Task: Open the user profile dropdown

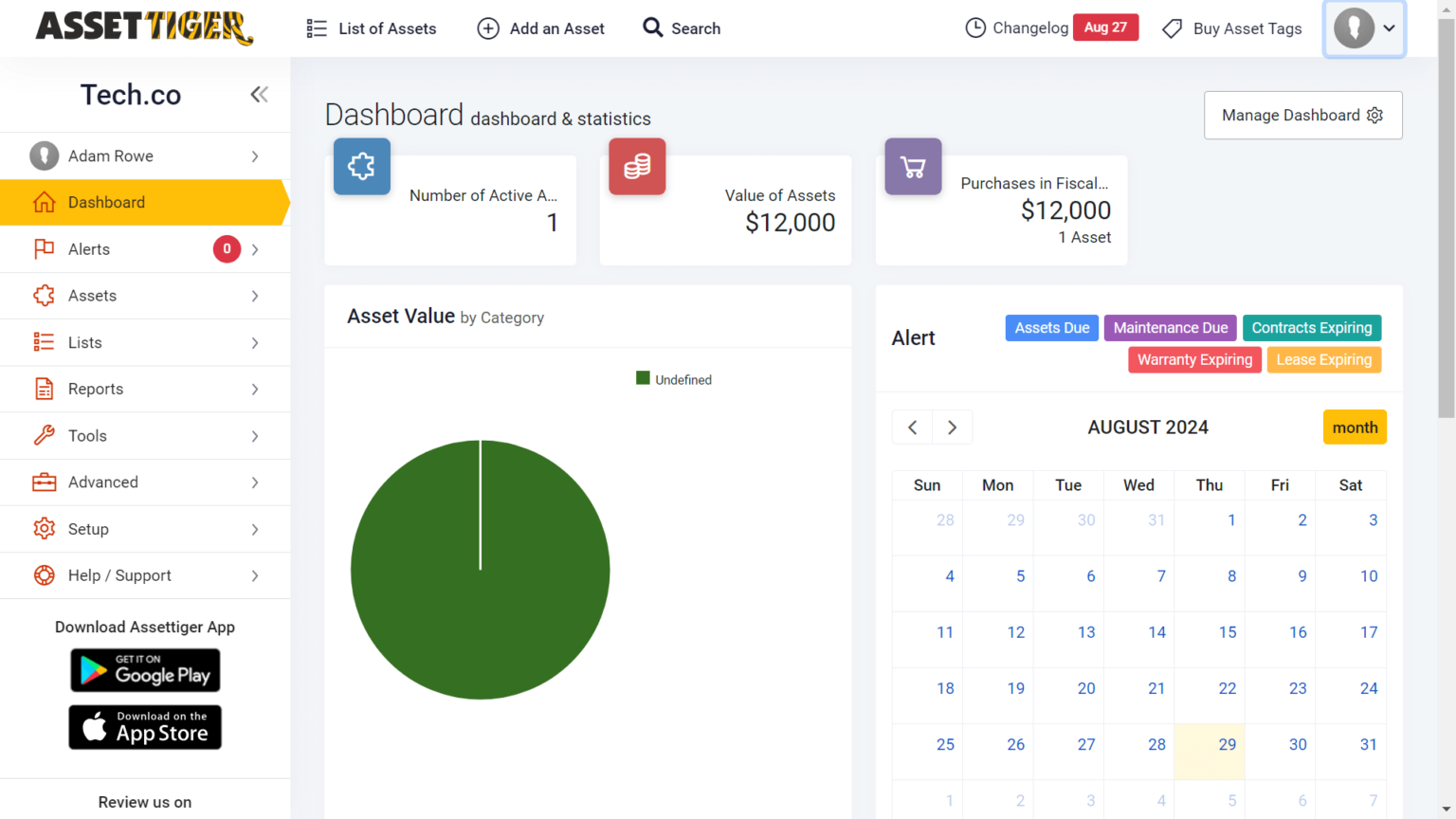Action: point(1364,28)
